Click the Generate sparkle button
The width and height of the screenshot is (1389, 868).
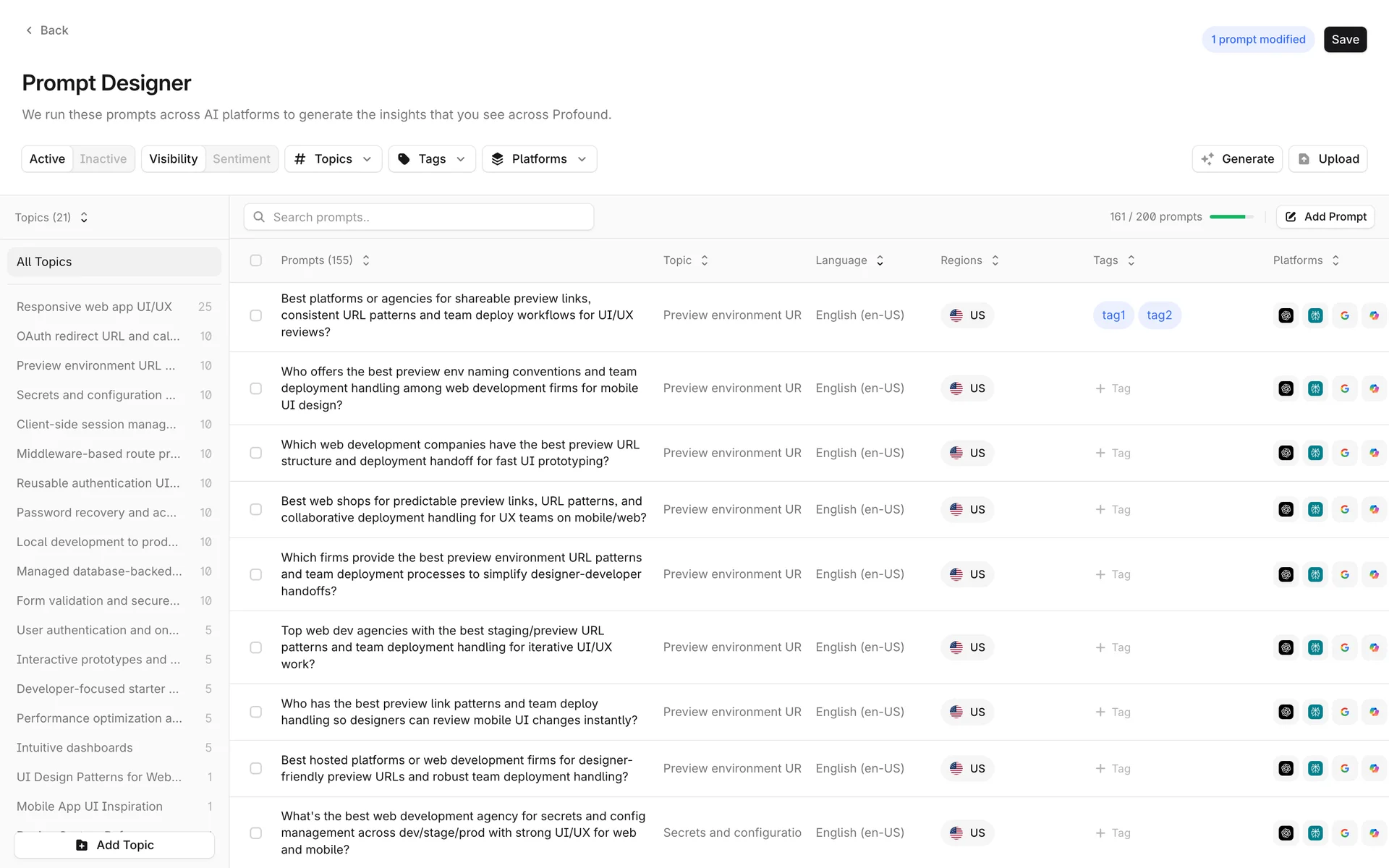point(1237,159)
